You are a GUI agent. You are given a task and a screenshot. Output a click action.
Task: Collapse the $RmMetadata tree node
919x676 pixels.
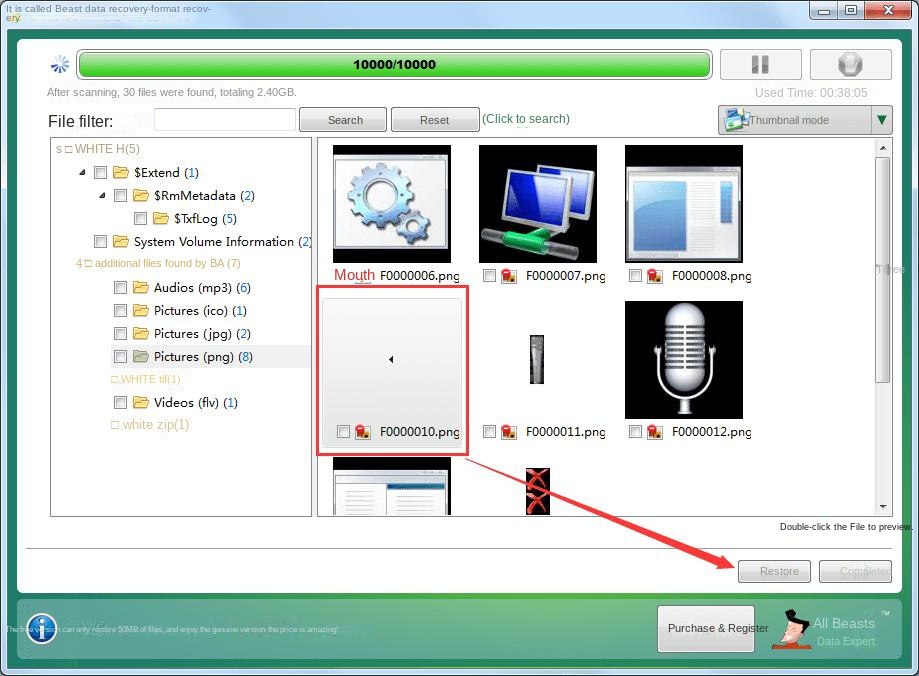click(101, 195)
